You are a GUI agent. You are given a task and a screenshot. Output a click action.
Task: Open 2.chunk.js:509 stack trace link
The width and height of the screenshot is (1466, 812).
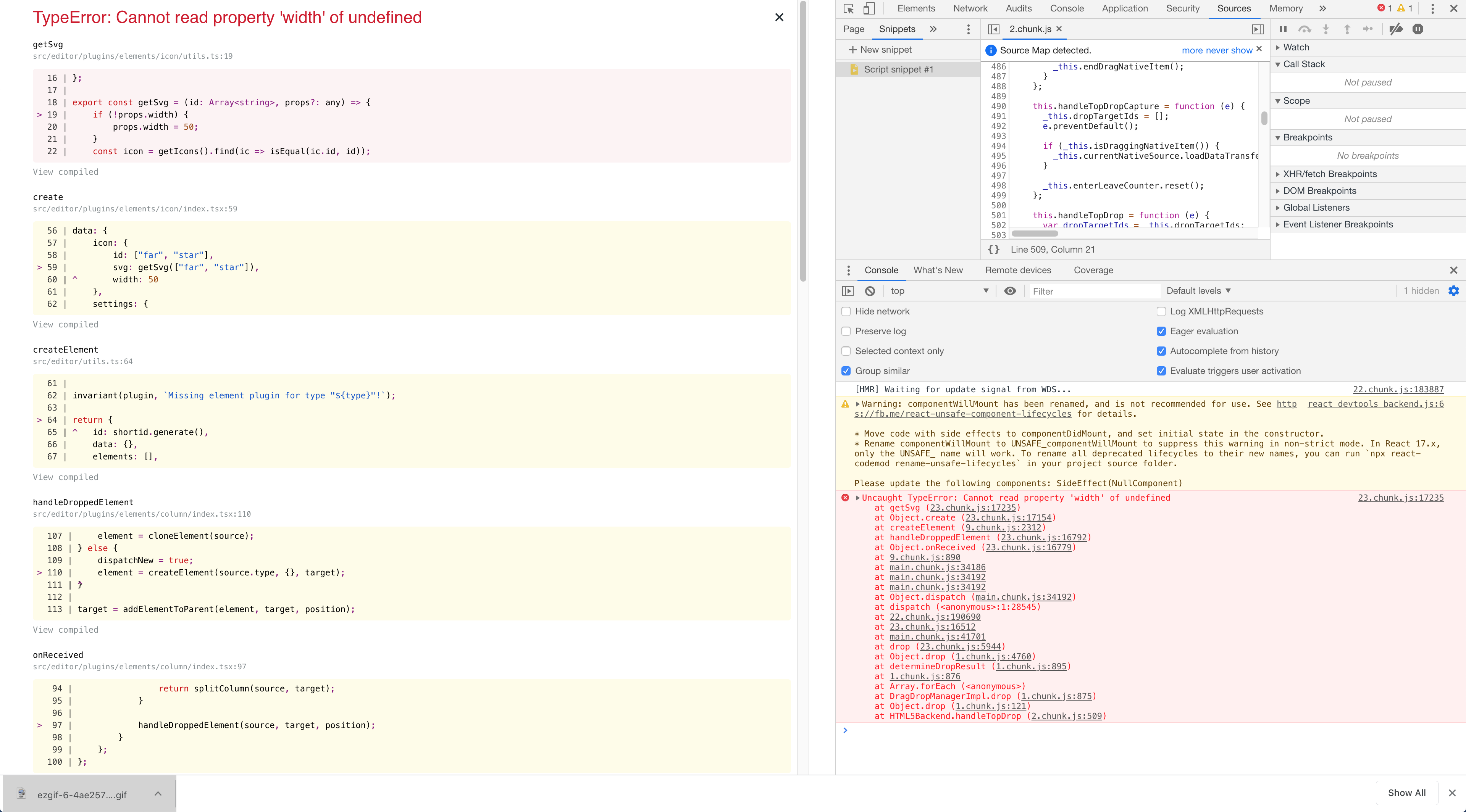click(x=1067, y=717)
